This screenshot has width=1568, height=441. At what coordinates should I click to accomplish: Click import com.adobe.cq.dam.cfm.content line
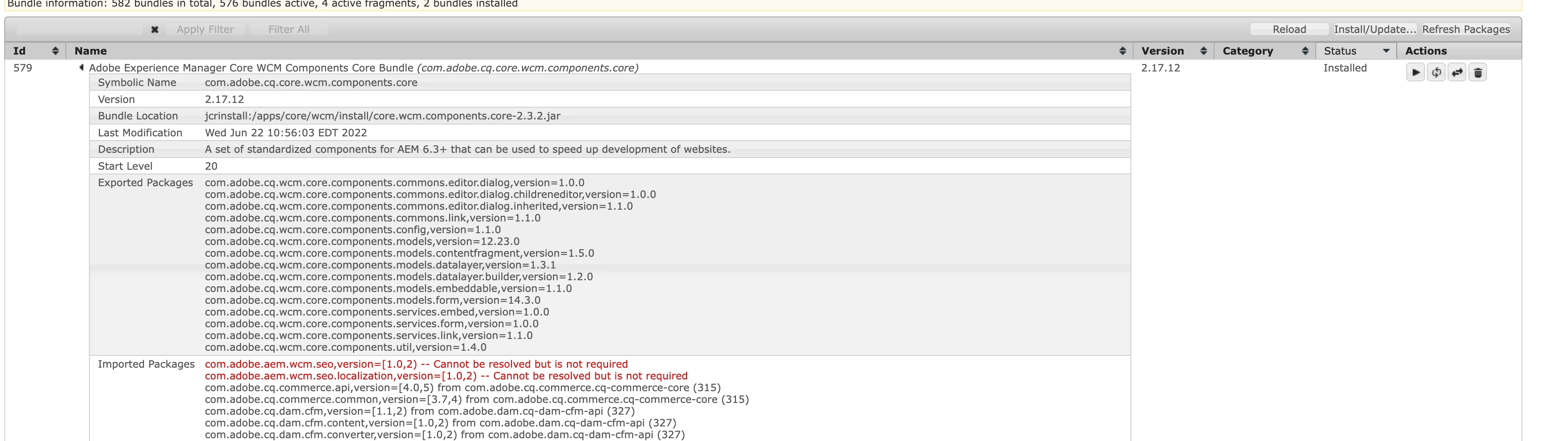tap(440, 423)
